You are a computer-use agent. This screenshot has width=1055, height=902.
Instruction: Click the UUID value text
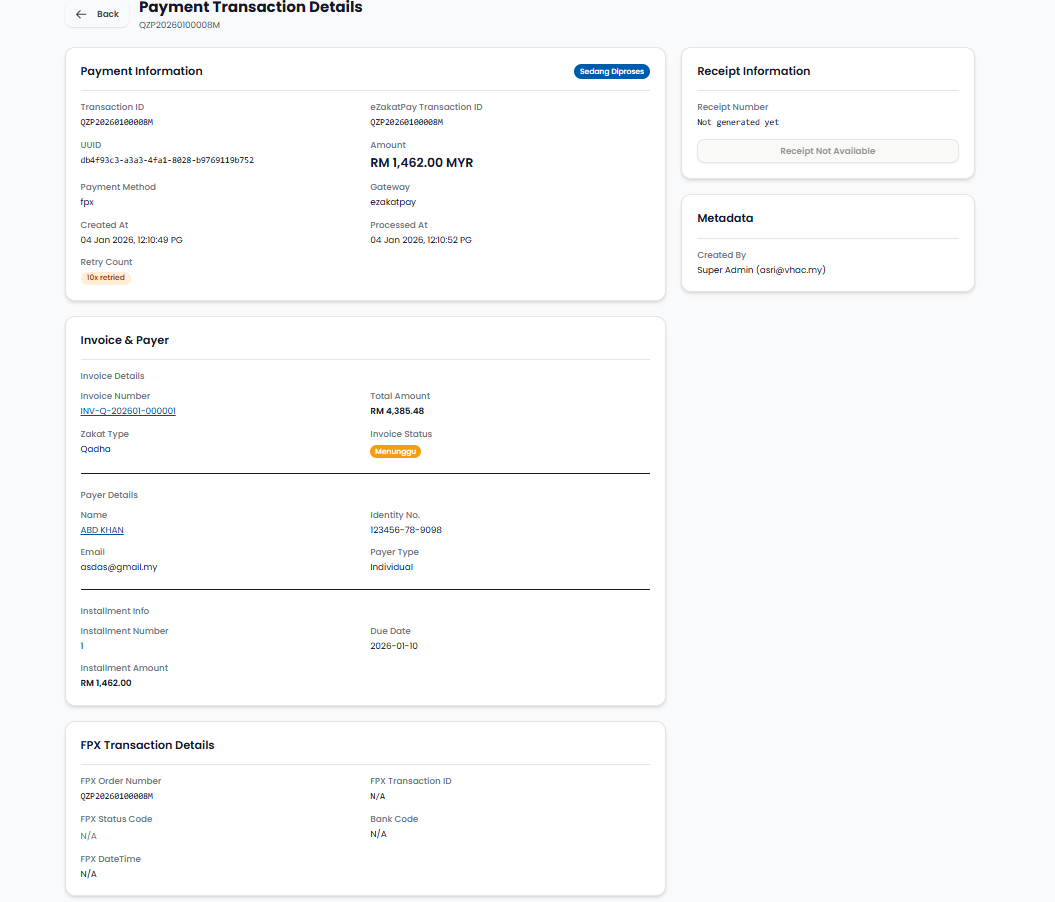coord(167,160)
